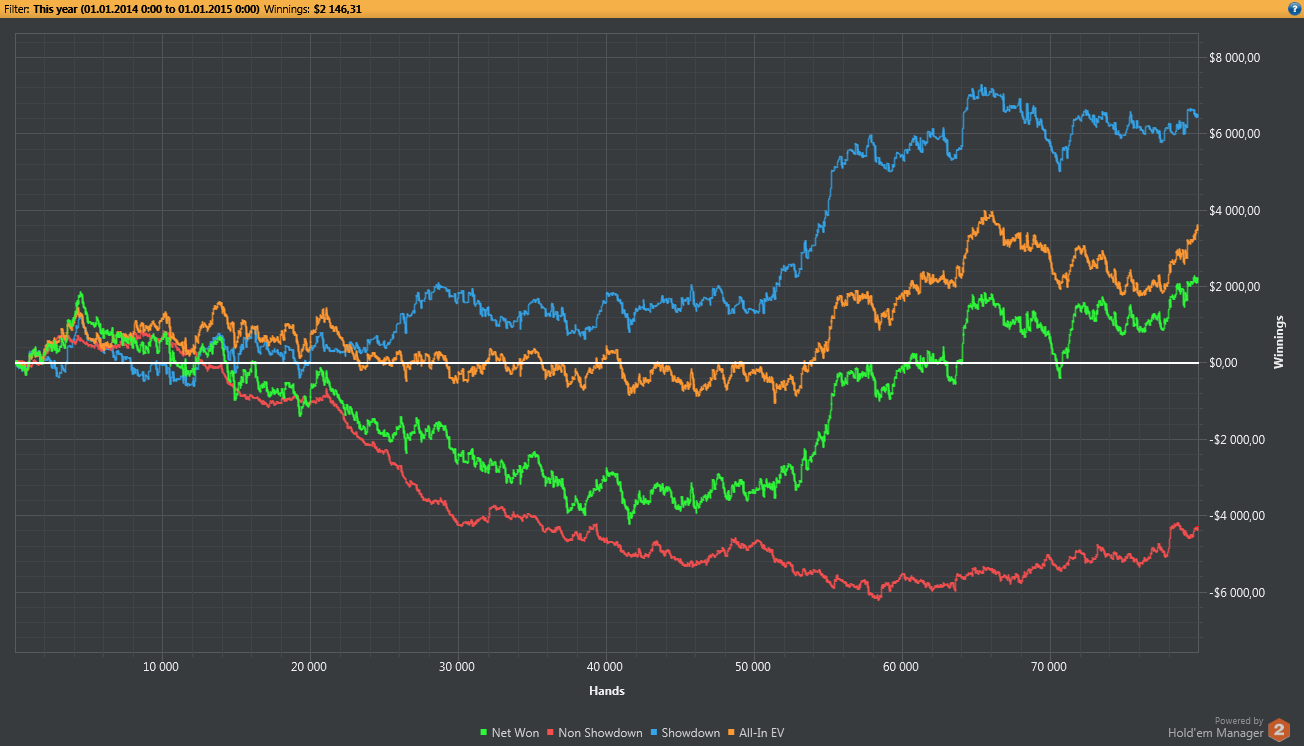This screenshot has width=1304, height=746.
Task: Click the vertical Winnings y-axis title
Action: point(1279,342)
